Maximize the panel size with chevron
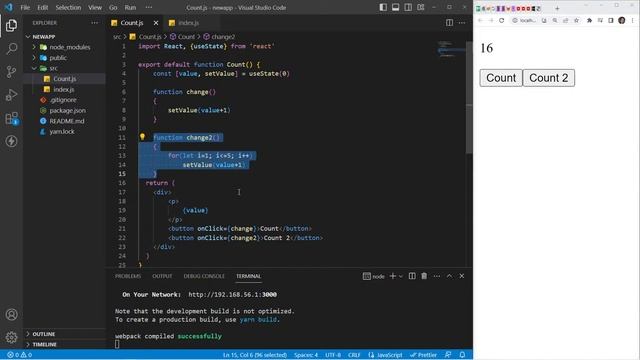Screen dimensions: 640x360 (x=449, y=276)
